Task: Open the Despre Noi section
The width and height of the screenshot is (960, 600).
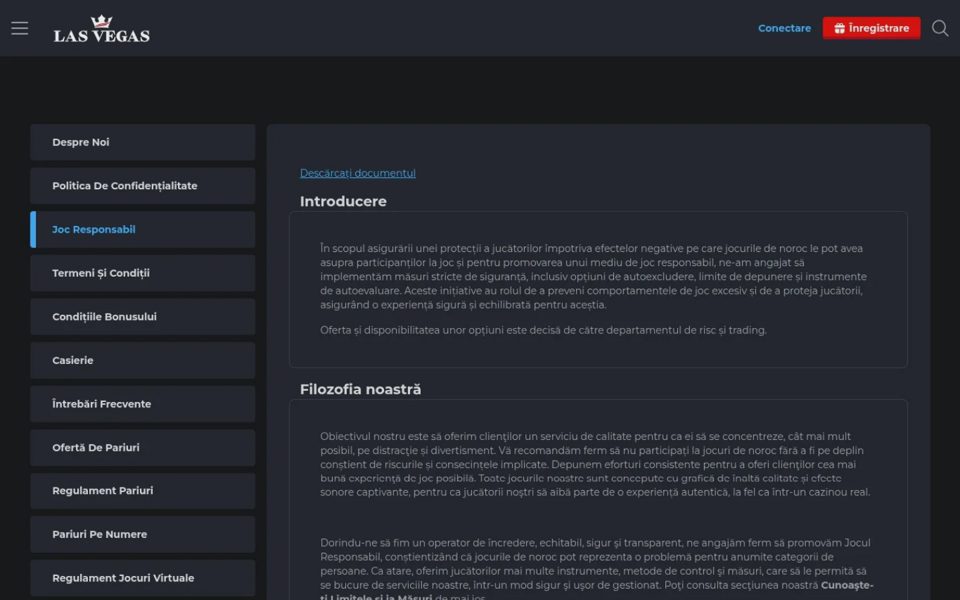Action: (x=143, y=142)
